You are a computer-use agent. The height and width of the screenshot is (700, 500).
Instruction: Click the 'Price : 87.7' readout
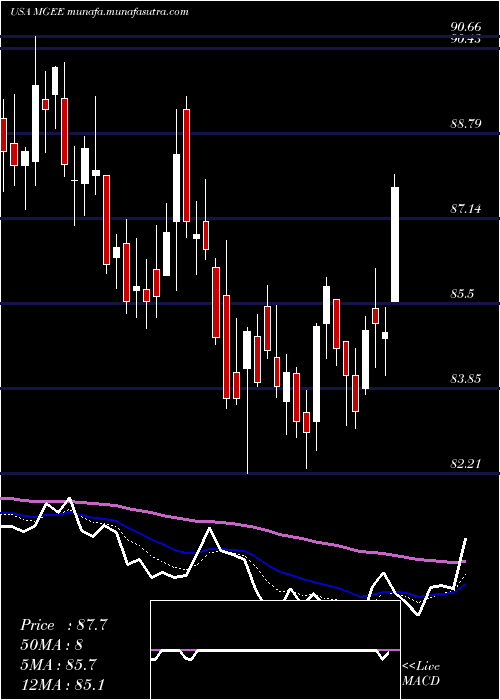[x=64, y=625]
